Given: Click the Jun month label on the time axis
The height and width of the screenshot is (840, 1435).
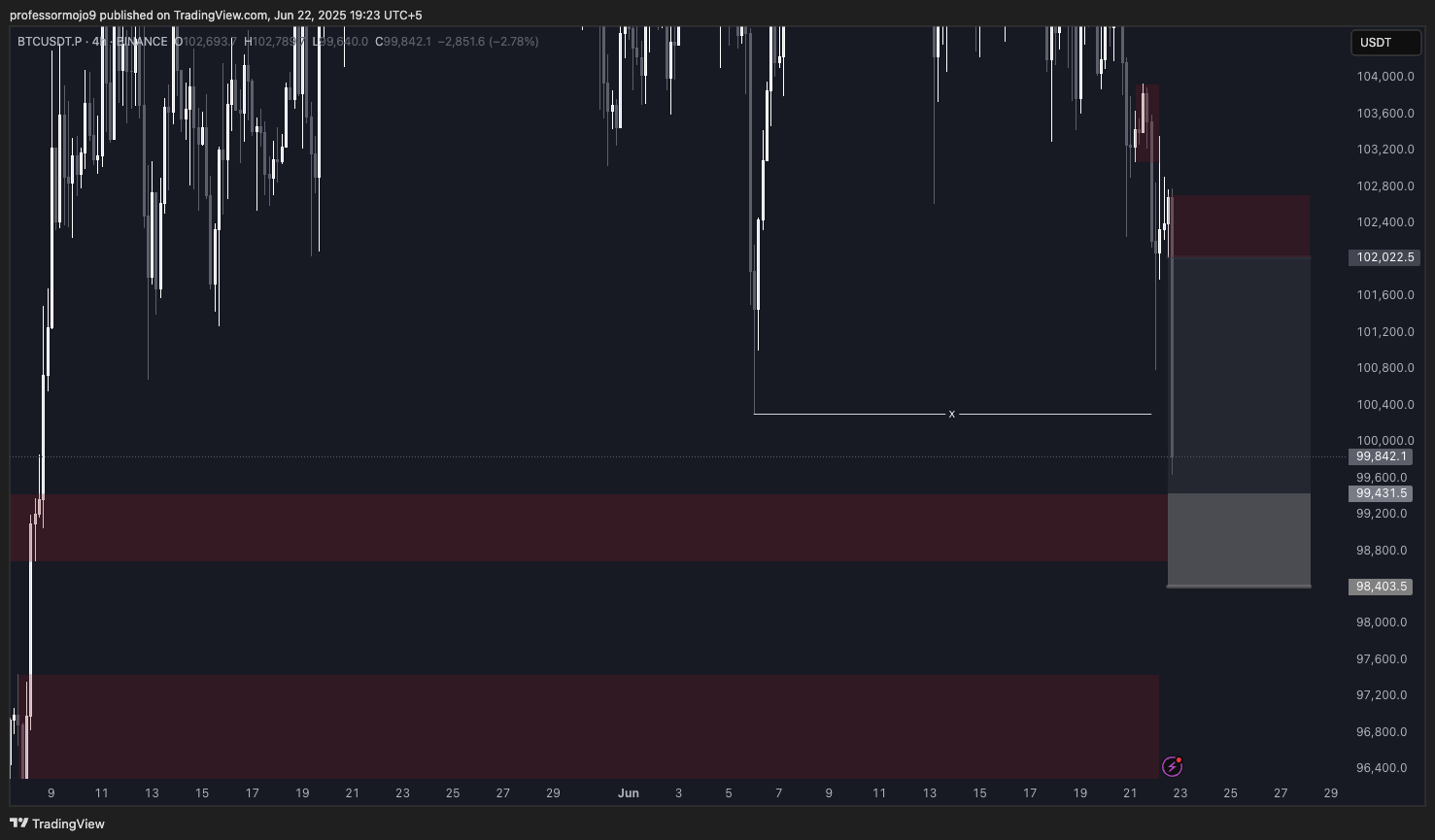Looking at the screenshot, I should [x=629, y=793].
